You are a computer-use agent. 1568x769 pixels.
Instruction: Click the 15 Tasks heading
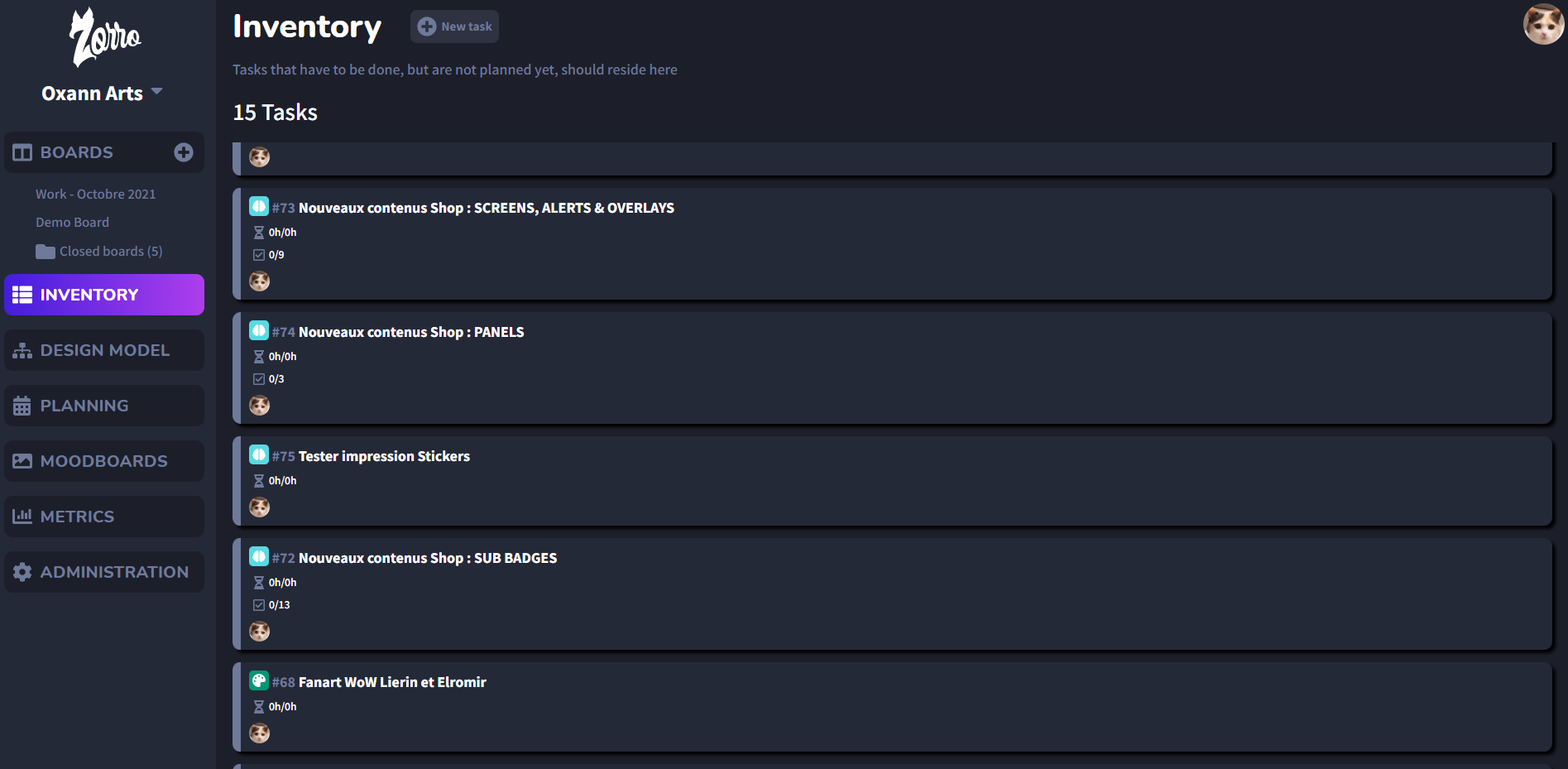(276, 113)
